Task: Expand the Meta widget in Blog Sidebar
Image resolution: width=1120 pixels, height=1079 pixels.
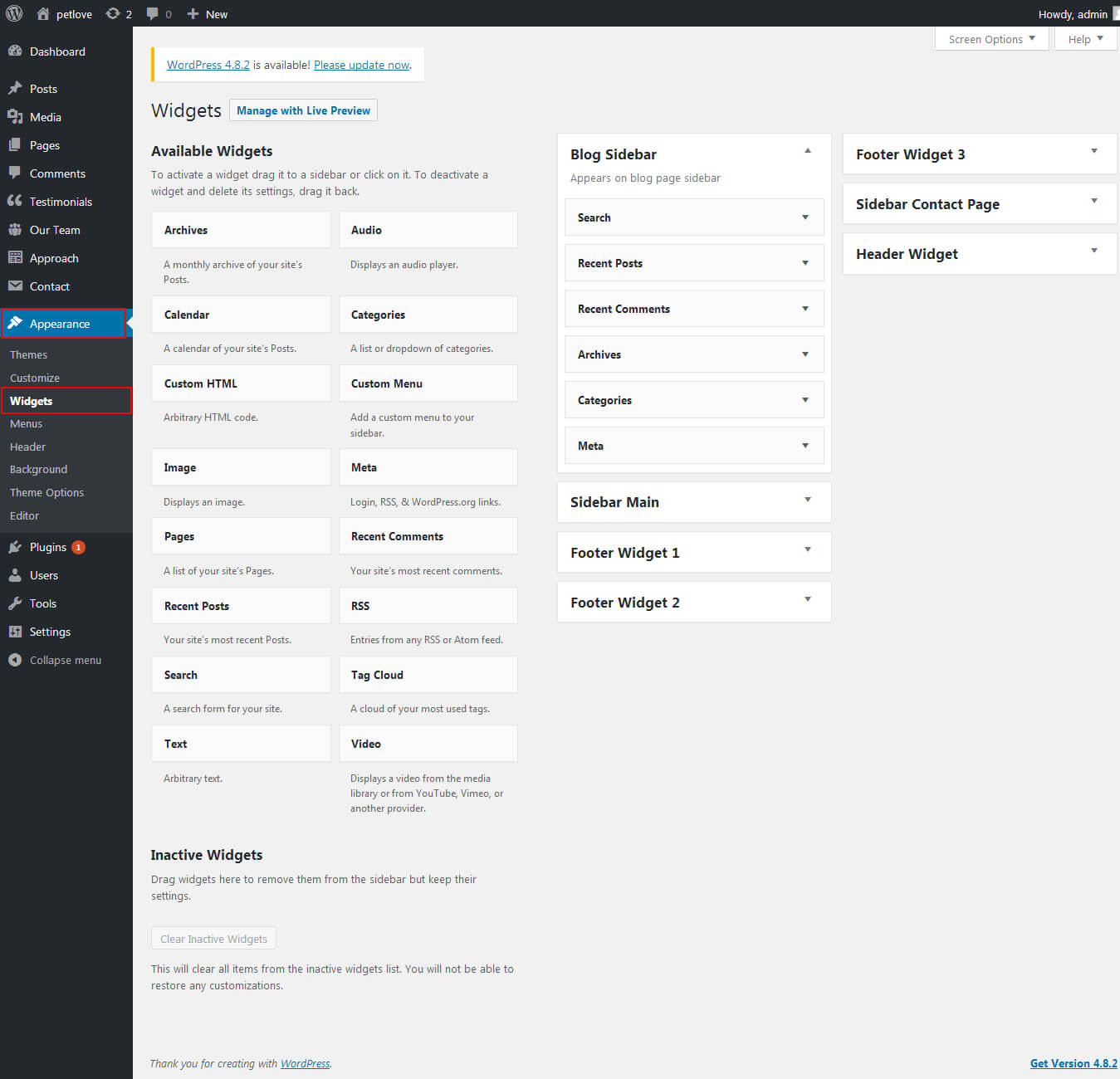Action: [x=805, y=446]
